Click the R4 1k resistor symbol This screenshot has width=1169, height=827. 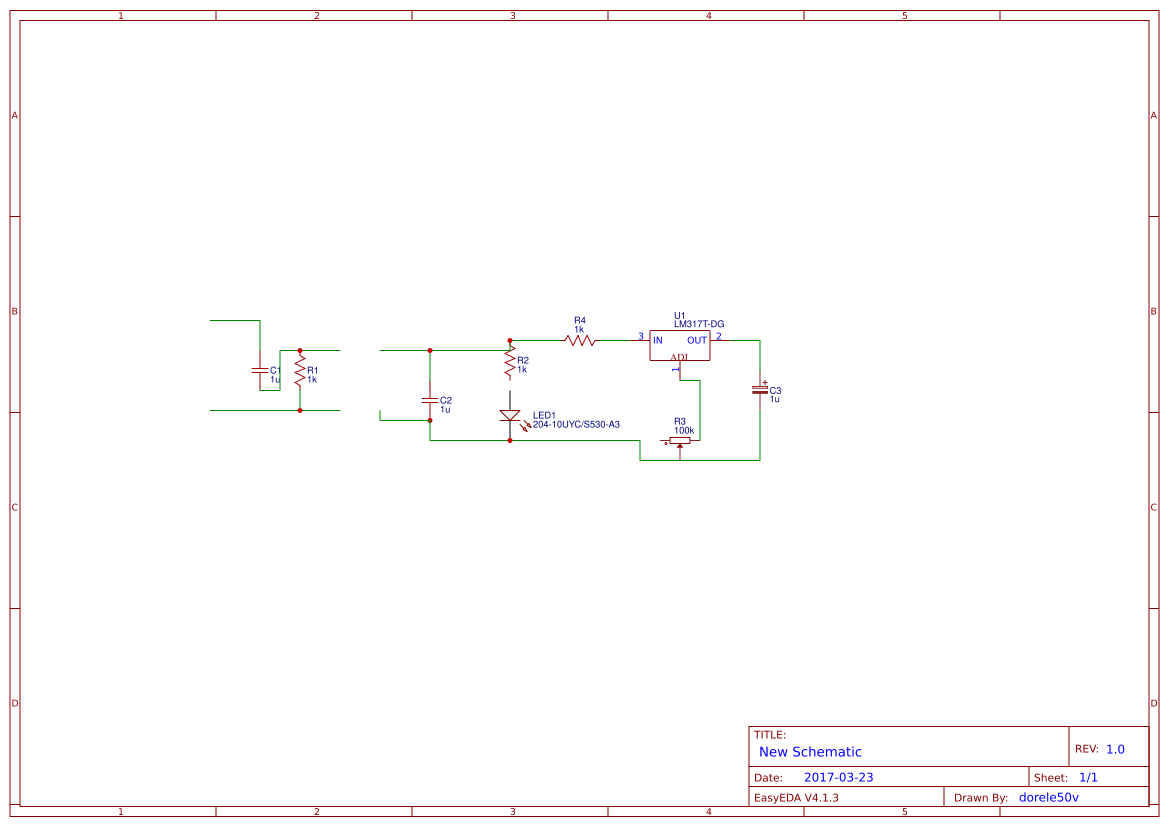coord(579,341)
